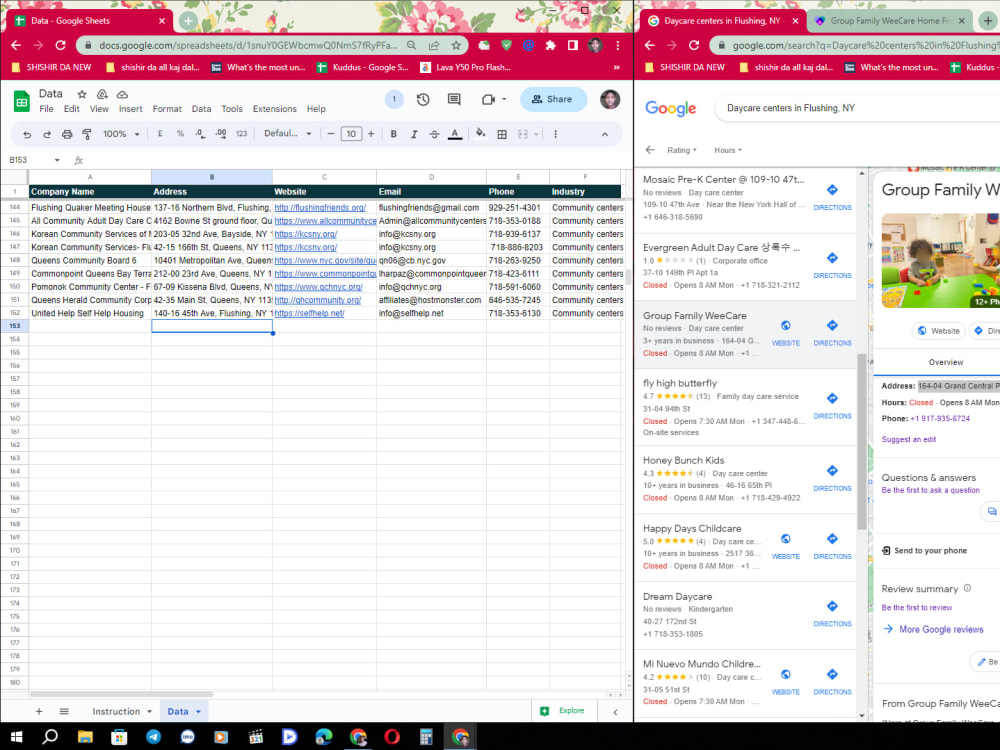Star the Data spreadsheet
The height and width of the screenshot is (750, 1000).
82,94
